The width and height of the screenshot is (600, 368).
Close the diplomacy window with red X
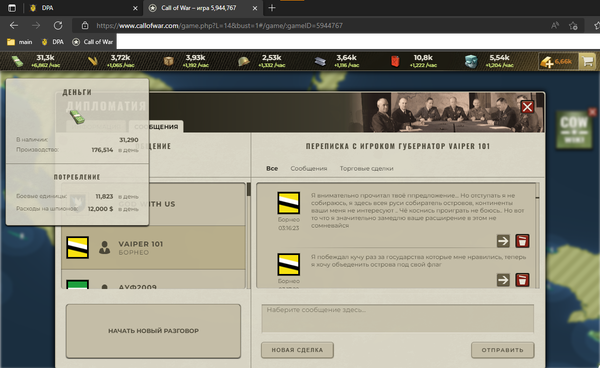[527, 107]
